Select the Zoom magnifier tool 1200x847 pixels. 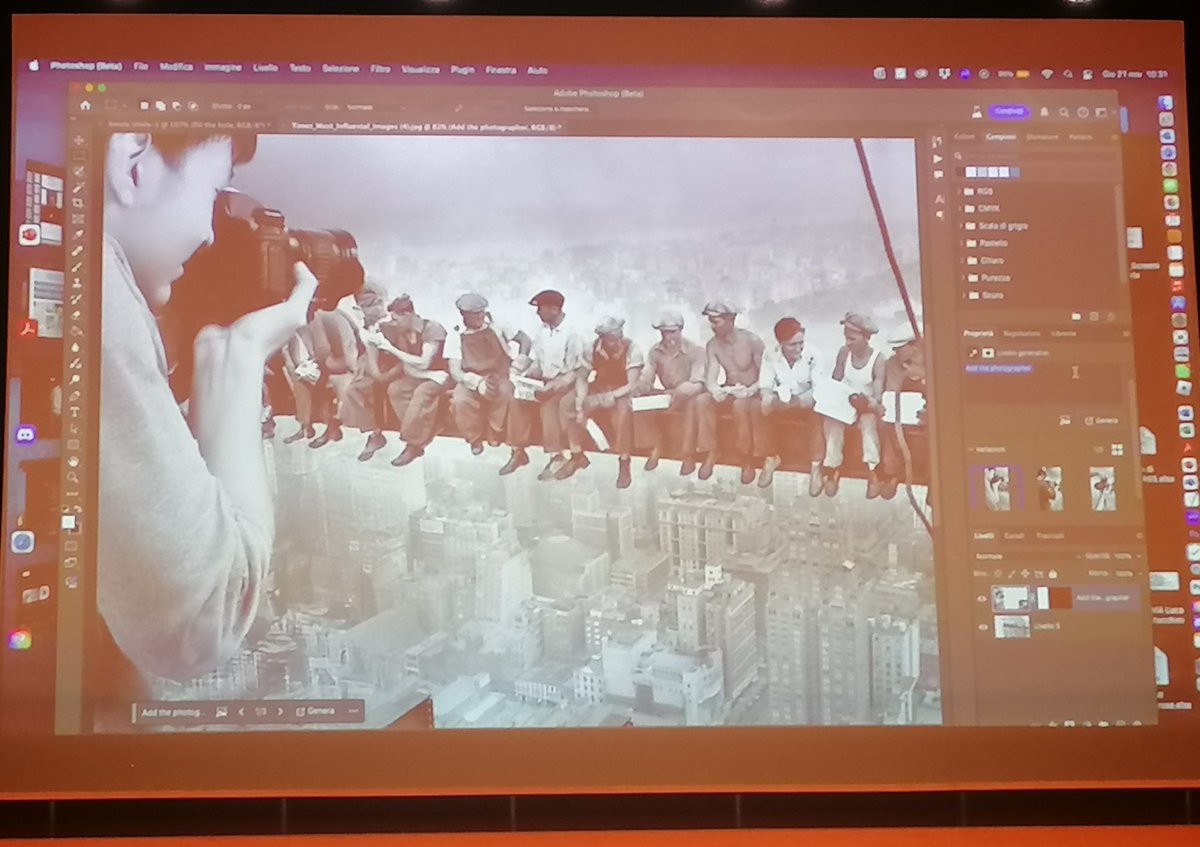coord(74,478)
